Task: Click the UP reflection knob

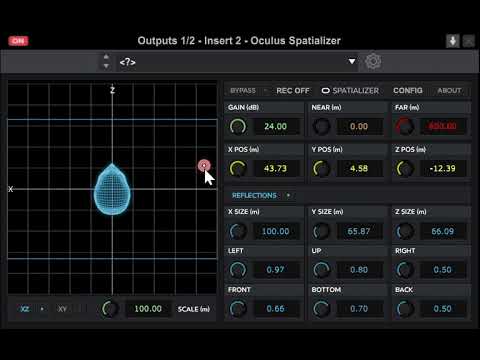Action: [321, 270]
